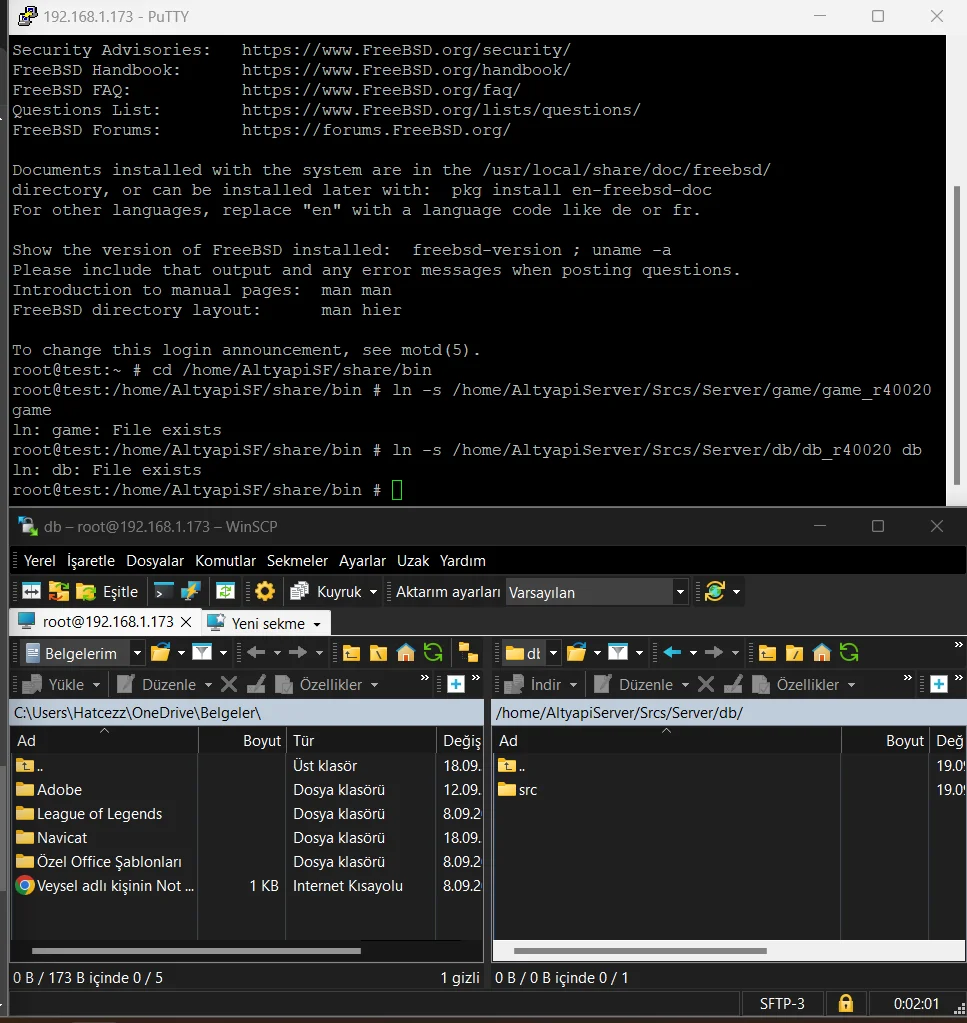Click the local panel forward arrow
Screen dimensions: 967x1023
298,652
